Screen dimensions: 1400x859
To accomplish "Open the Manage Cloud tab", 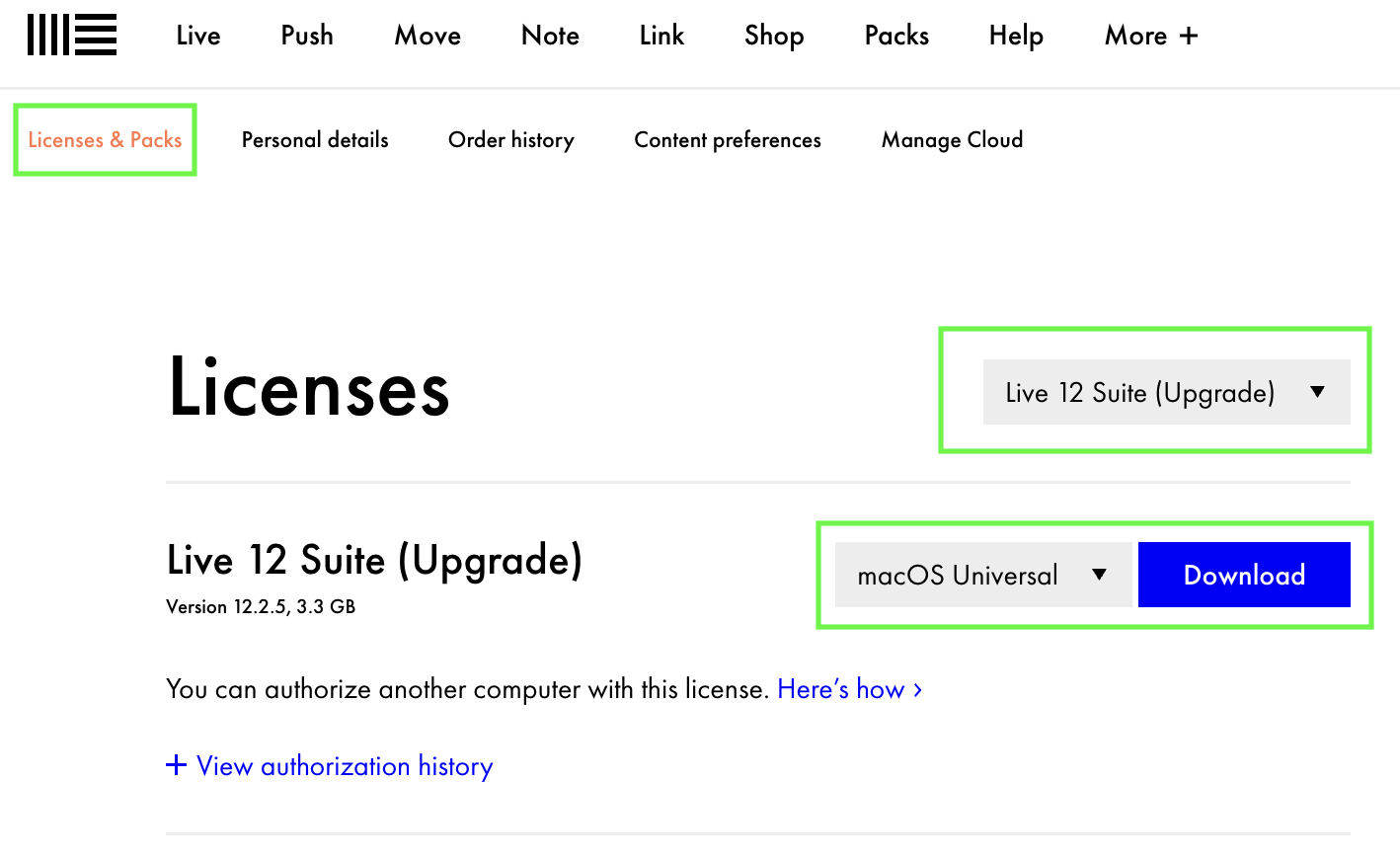I will [x=952, y=140].
